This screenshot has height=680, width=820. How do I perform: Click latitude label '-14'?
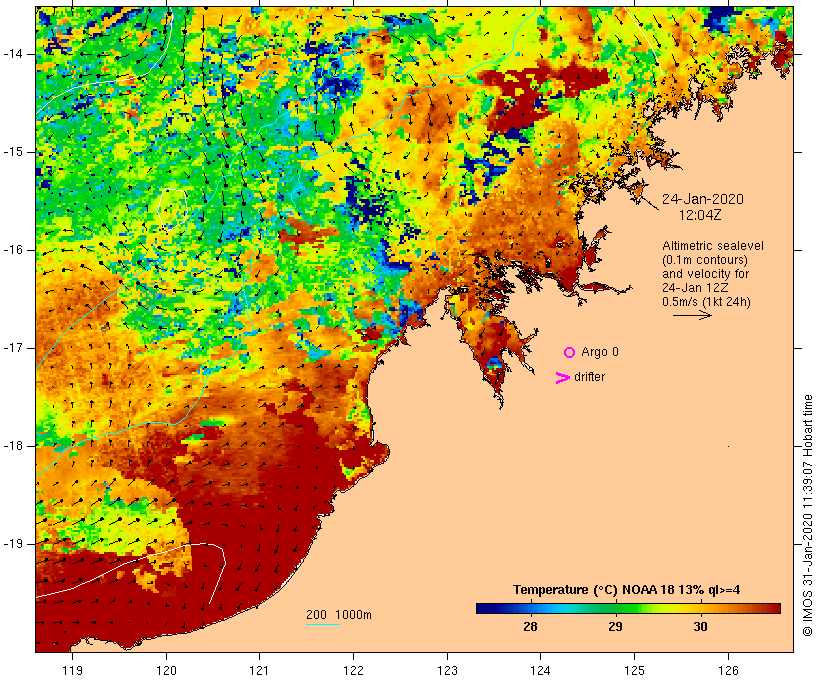tap(13, 54)
